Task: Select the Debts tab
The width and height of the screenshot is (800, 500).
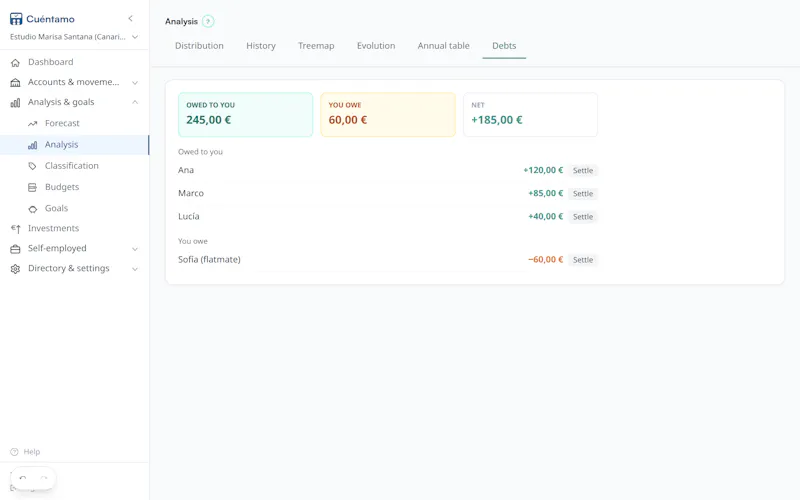Action: click(504, 46)
